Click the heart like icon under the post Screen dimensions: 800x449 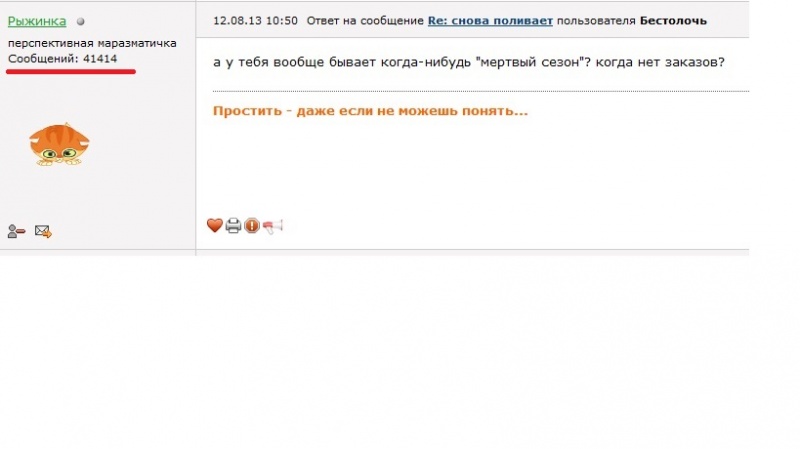[x=215, y=225]
